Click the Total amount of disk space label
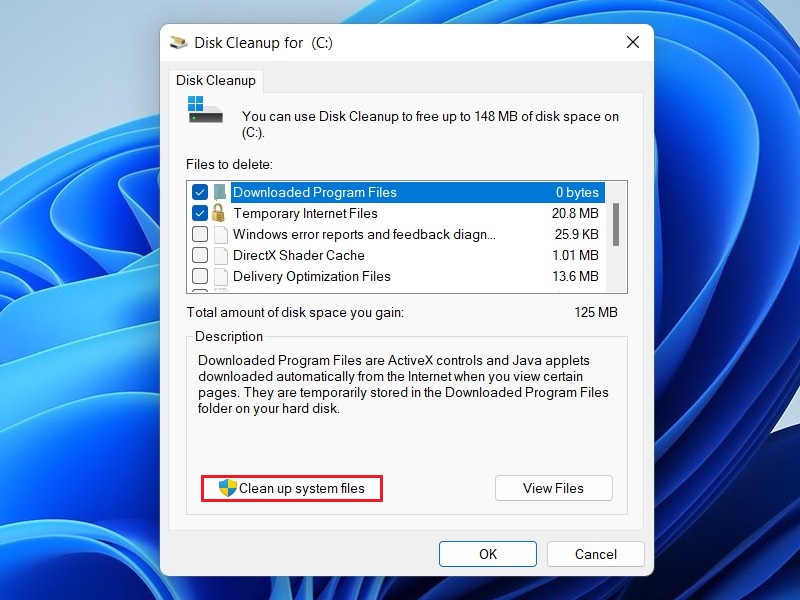This screenshot has height=600, width=800. point(295,312)
